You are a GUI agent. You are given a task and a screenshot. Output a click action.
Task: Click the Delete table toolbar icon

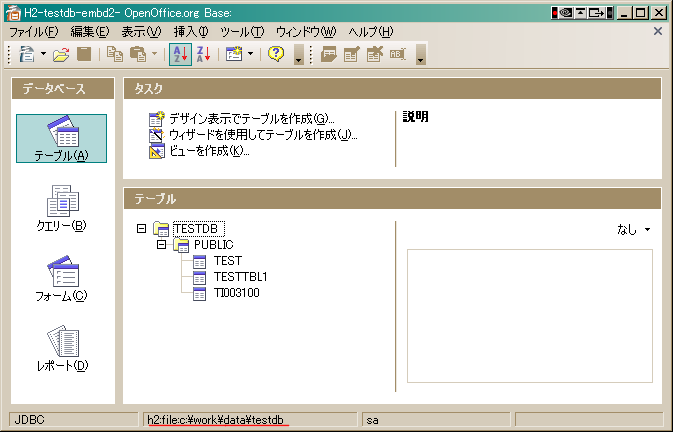[x=375, y=54]
